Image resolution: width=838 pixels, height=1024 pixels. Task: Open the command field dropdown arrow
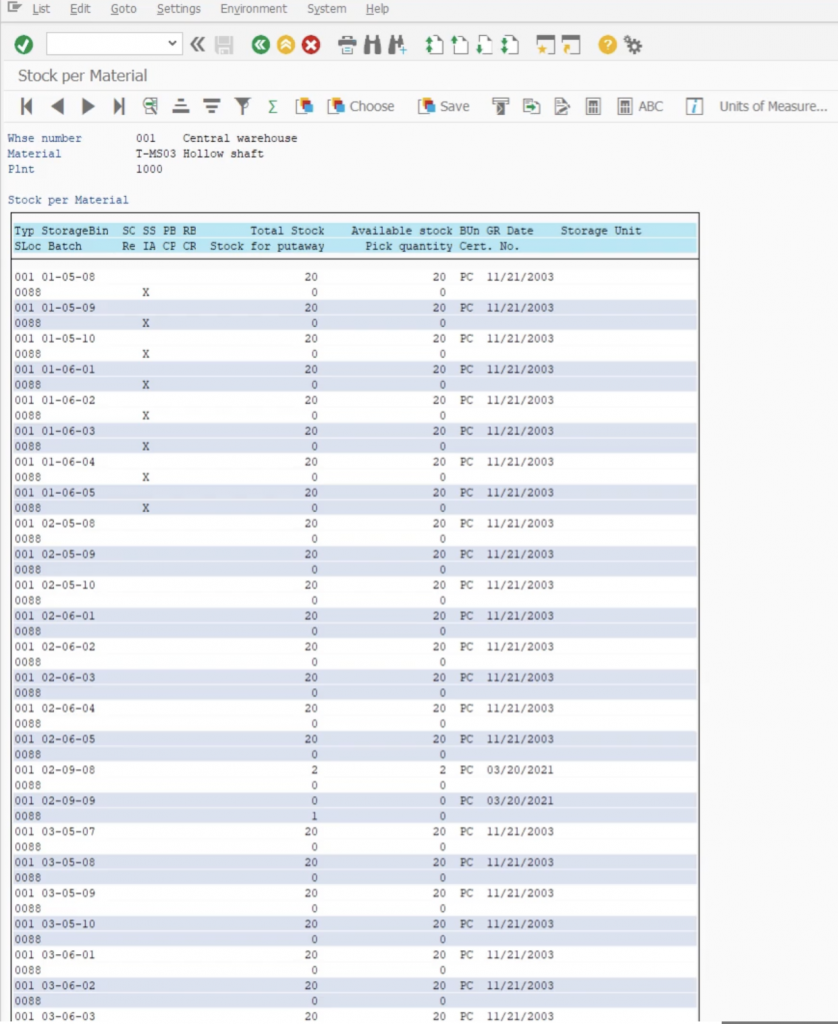click(173, 44)
